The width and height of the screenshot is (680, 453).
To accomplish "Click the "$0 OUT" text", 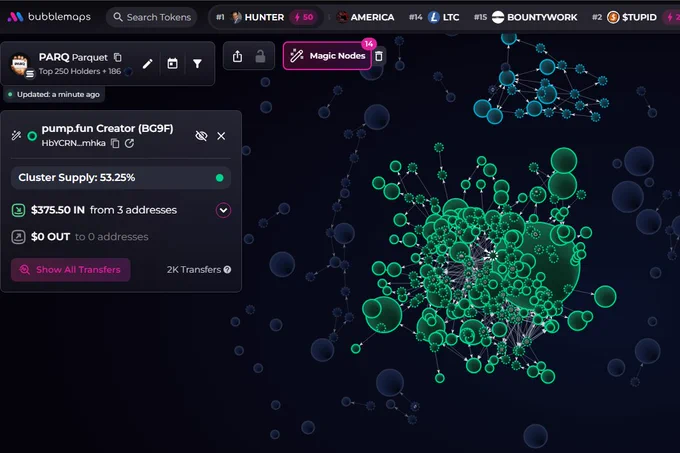I will [x=50, y=237].
